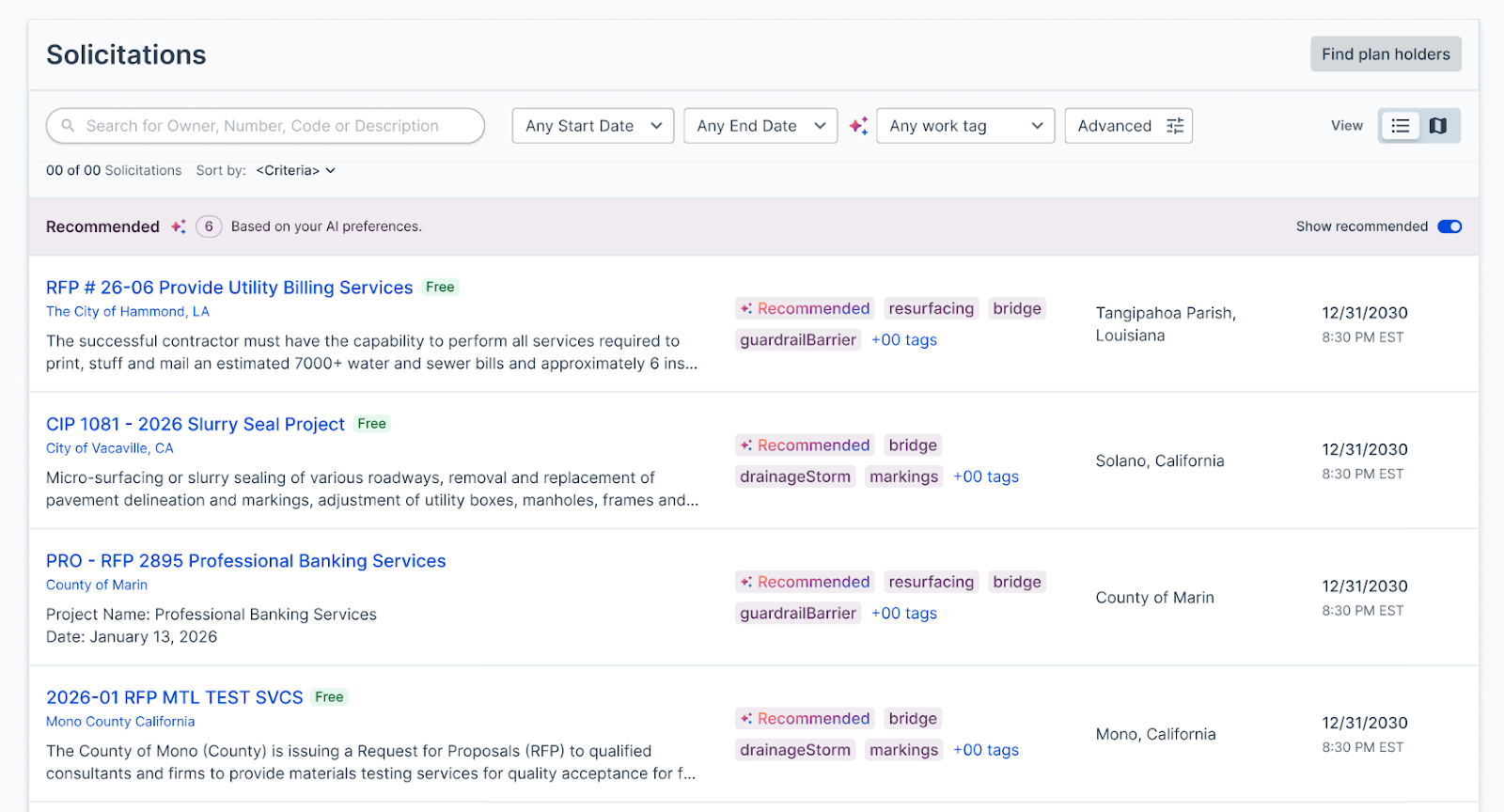Click Recommended tag on Slurry Seal row
1504x812 pixels.
805,445
